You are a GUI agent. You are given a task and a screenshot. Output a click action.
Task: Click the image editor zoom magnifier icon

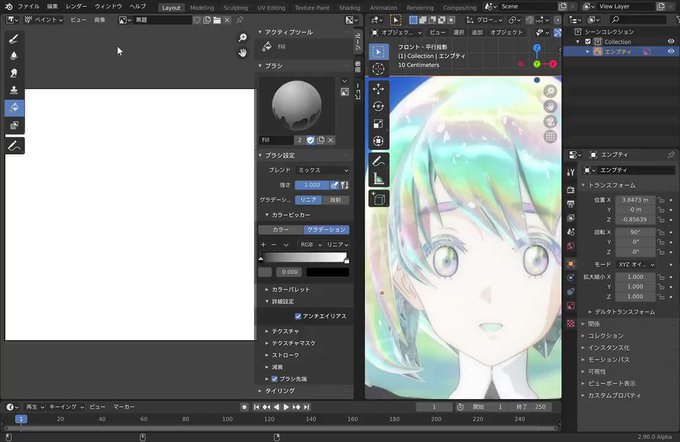pyautogui.click(x=243, y=38)
